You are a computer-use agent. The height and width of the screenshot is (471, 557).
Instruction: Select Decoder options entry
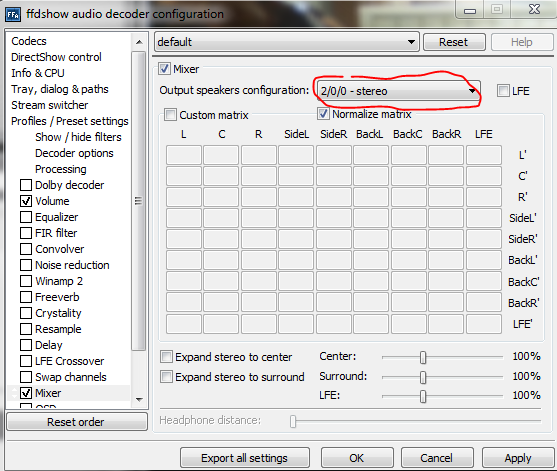[74, 153]
